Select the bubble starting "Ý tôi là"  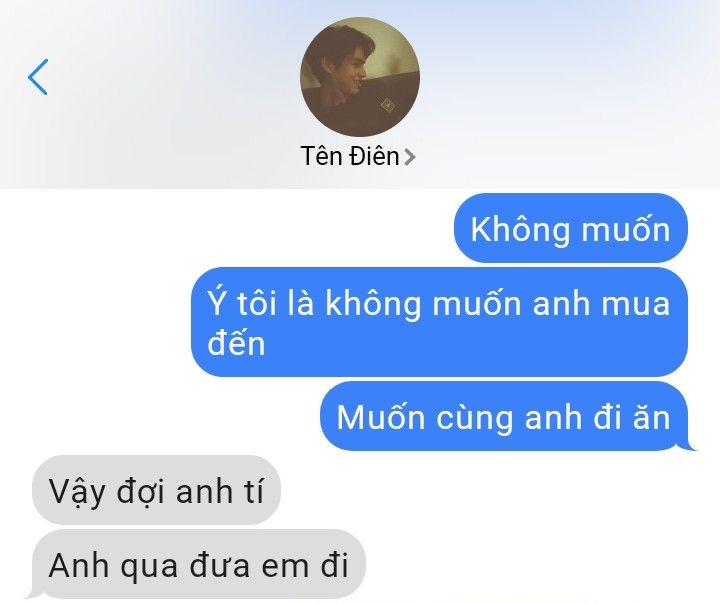439,322
